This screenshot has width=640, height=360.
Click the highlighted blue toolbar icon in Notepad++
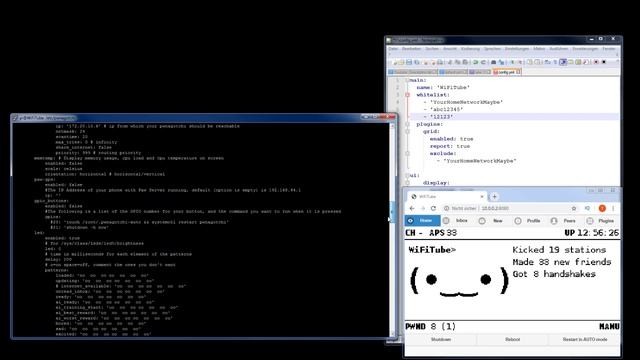[x=563, y=62]
